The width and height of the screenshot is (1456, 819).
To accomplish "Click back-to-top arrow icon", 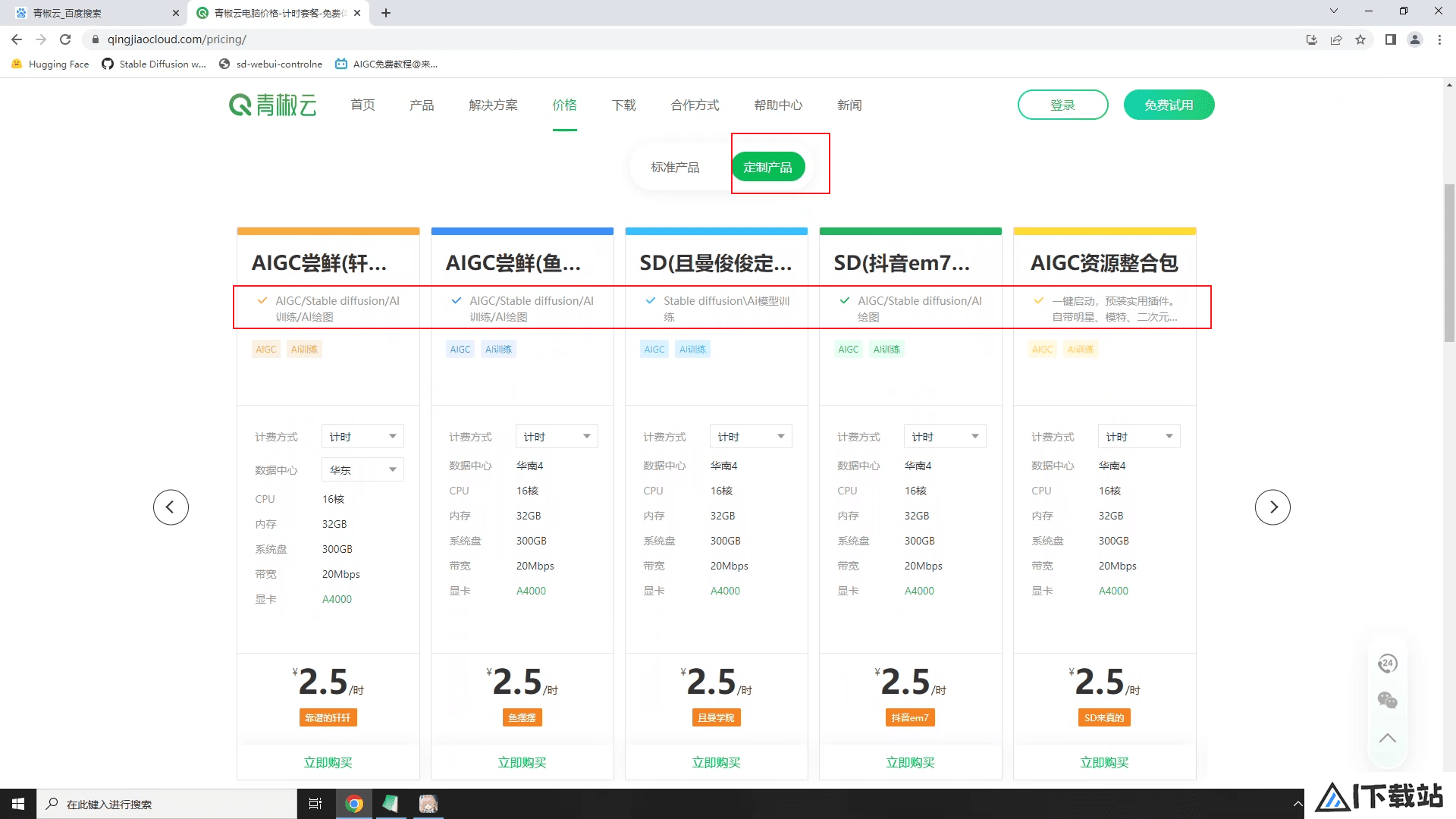I will 1387,738.
